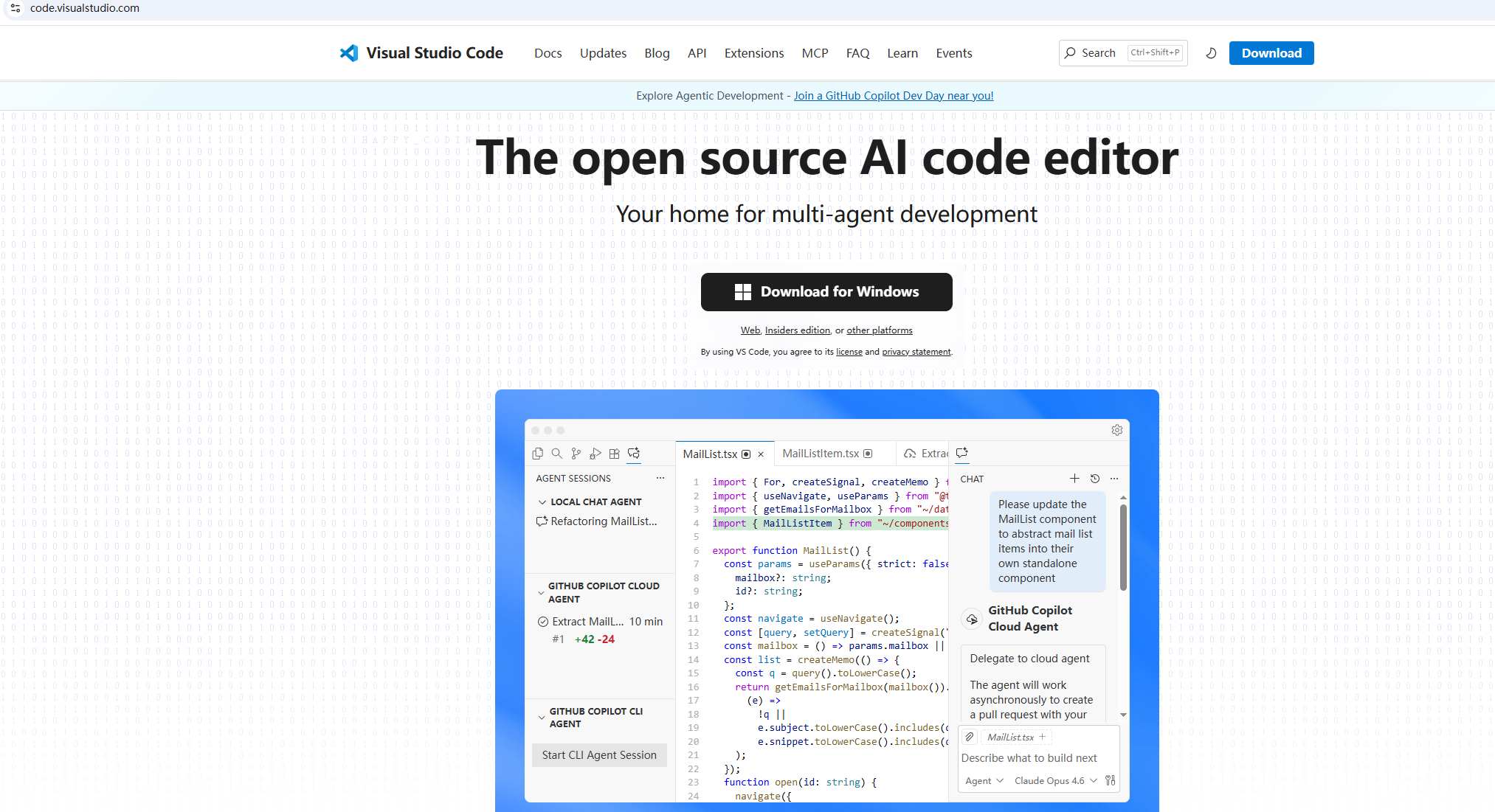Open the license link

pos(849,352)
